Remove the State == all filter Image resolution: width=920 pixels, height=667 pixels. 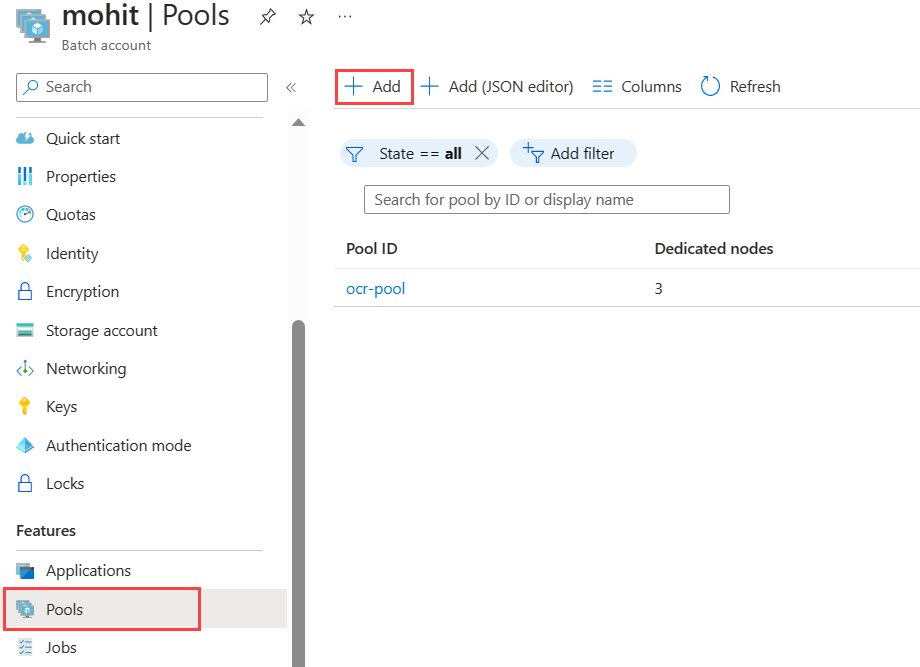click(482, 153)
